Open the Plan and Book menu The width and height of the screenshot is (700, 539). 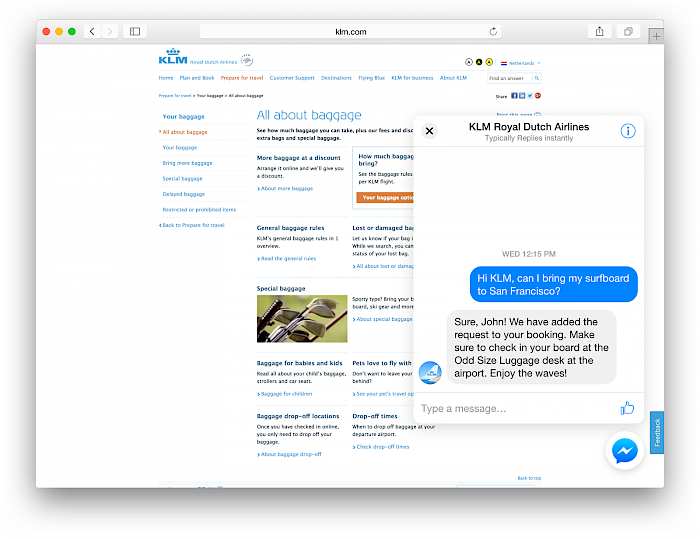[x=197, y=78]
